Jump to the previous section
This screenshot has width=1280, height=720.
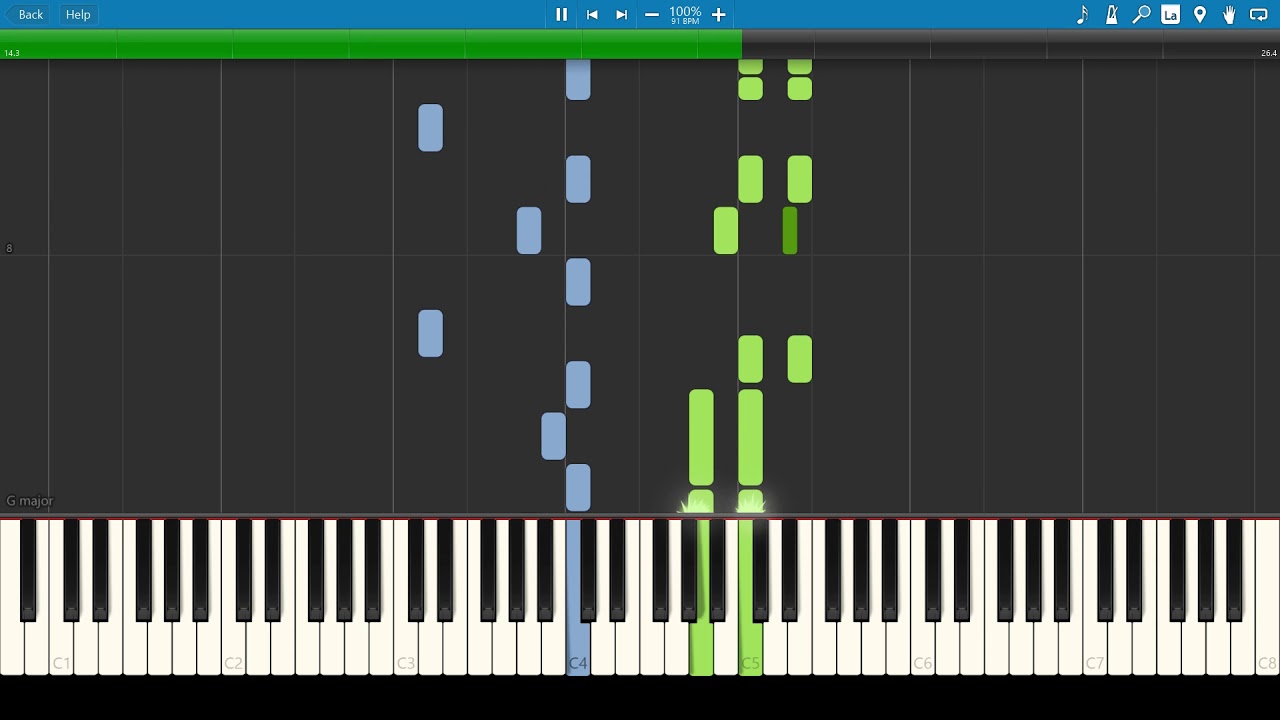(x=592, y=14)
